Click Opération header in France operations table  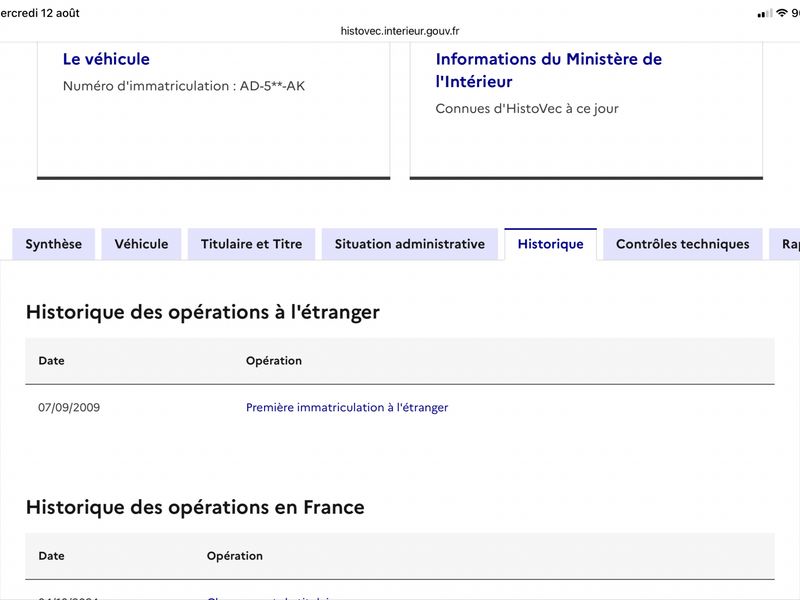(x=235, y=556)
